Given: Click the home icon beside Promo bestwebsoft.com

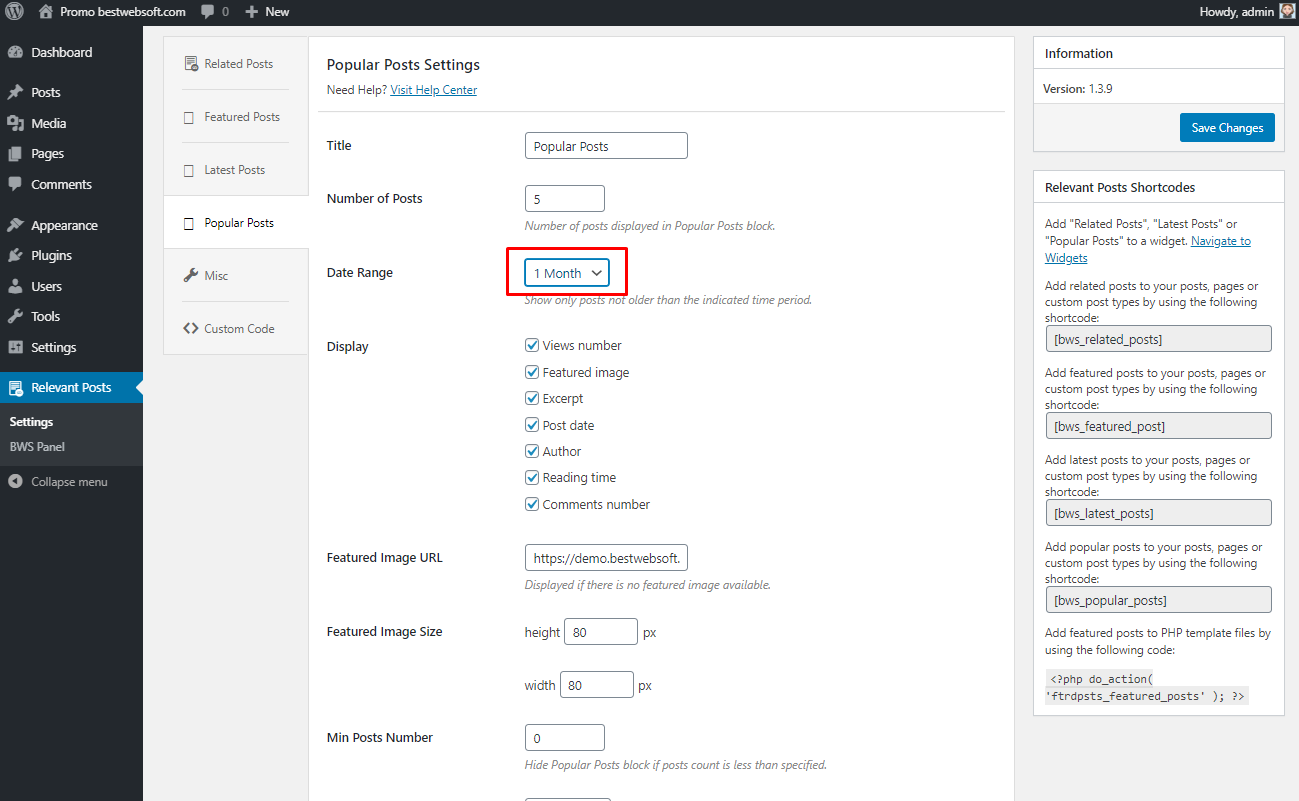Looking at the screenshot, I should pos(46,12).
